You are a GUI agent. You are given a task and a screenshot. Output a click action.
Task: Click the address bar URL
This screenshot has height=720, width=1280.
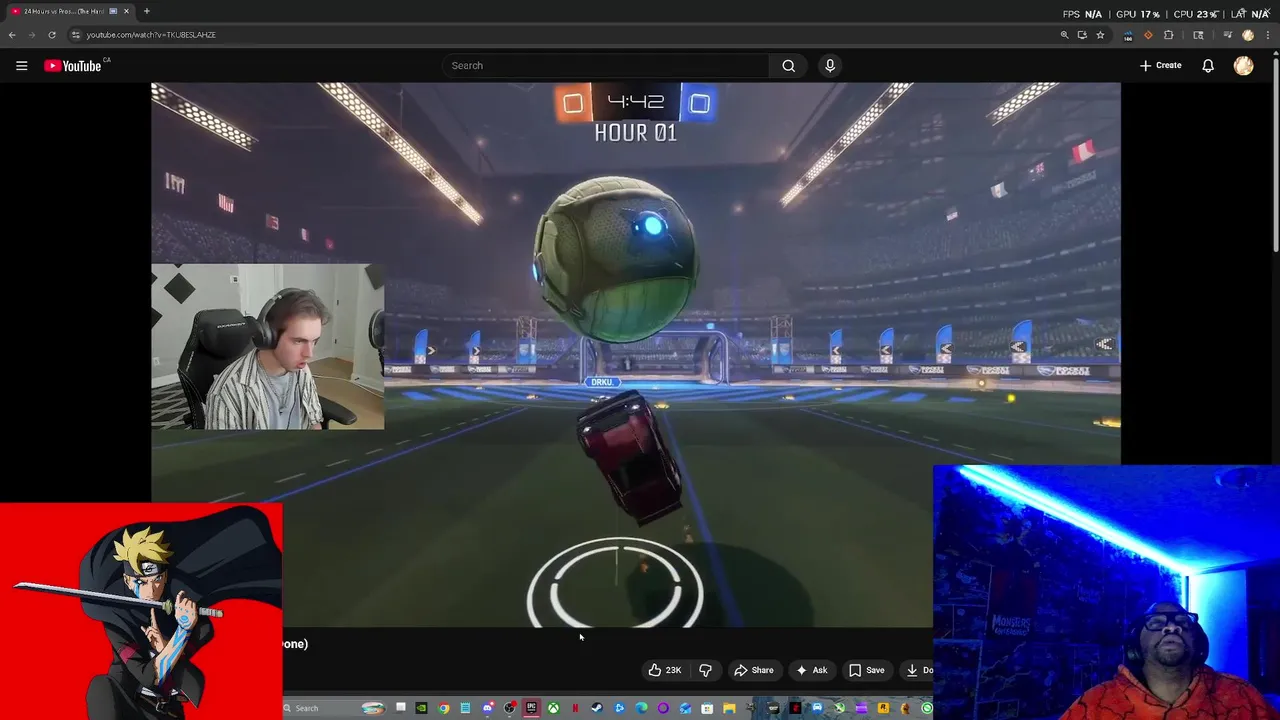click(151, 35)
